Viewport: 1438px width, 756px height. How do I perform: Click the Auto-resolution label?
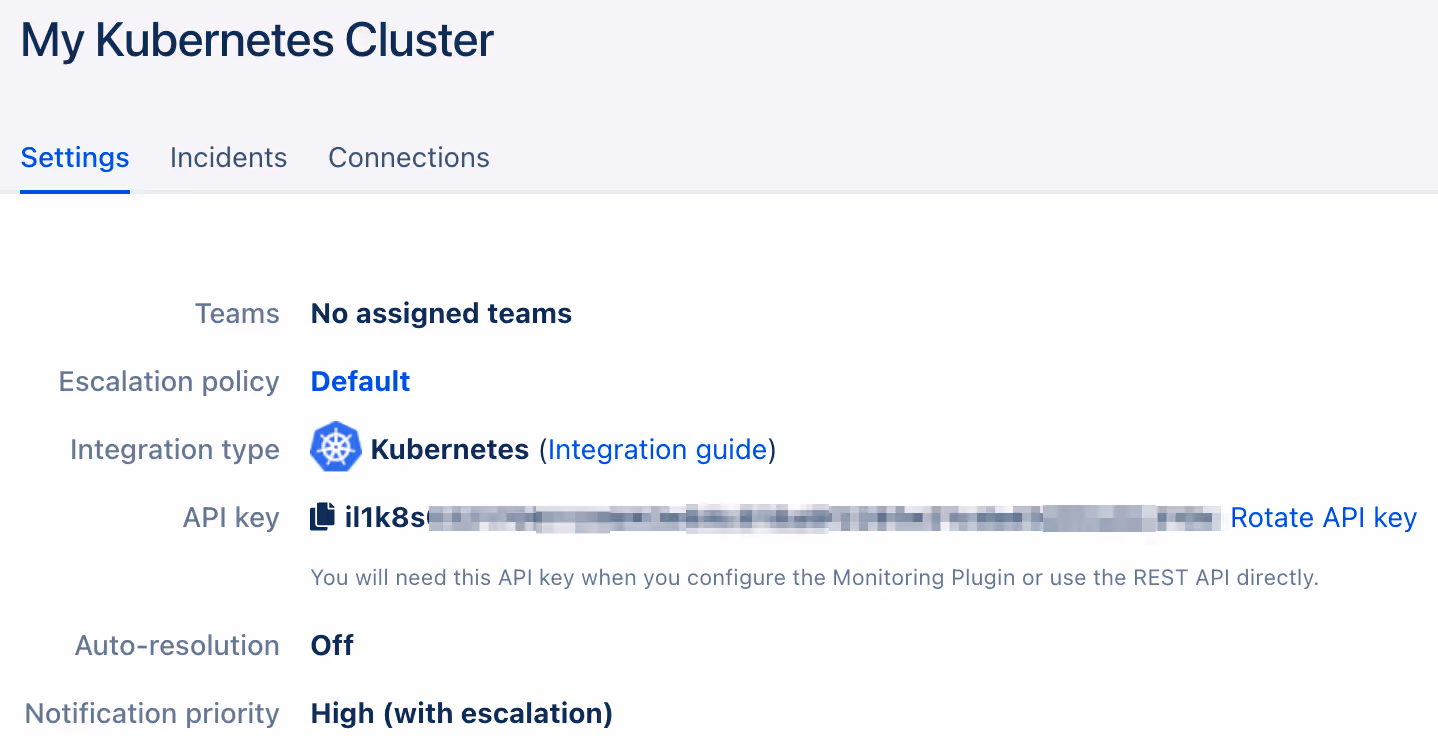click(177, 646)
